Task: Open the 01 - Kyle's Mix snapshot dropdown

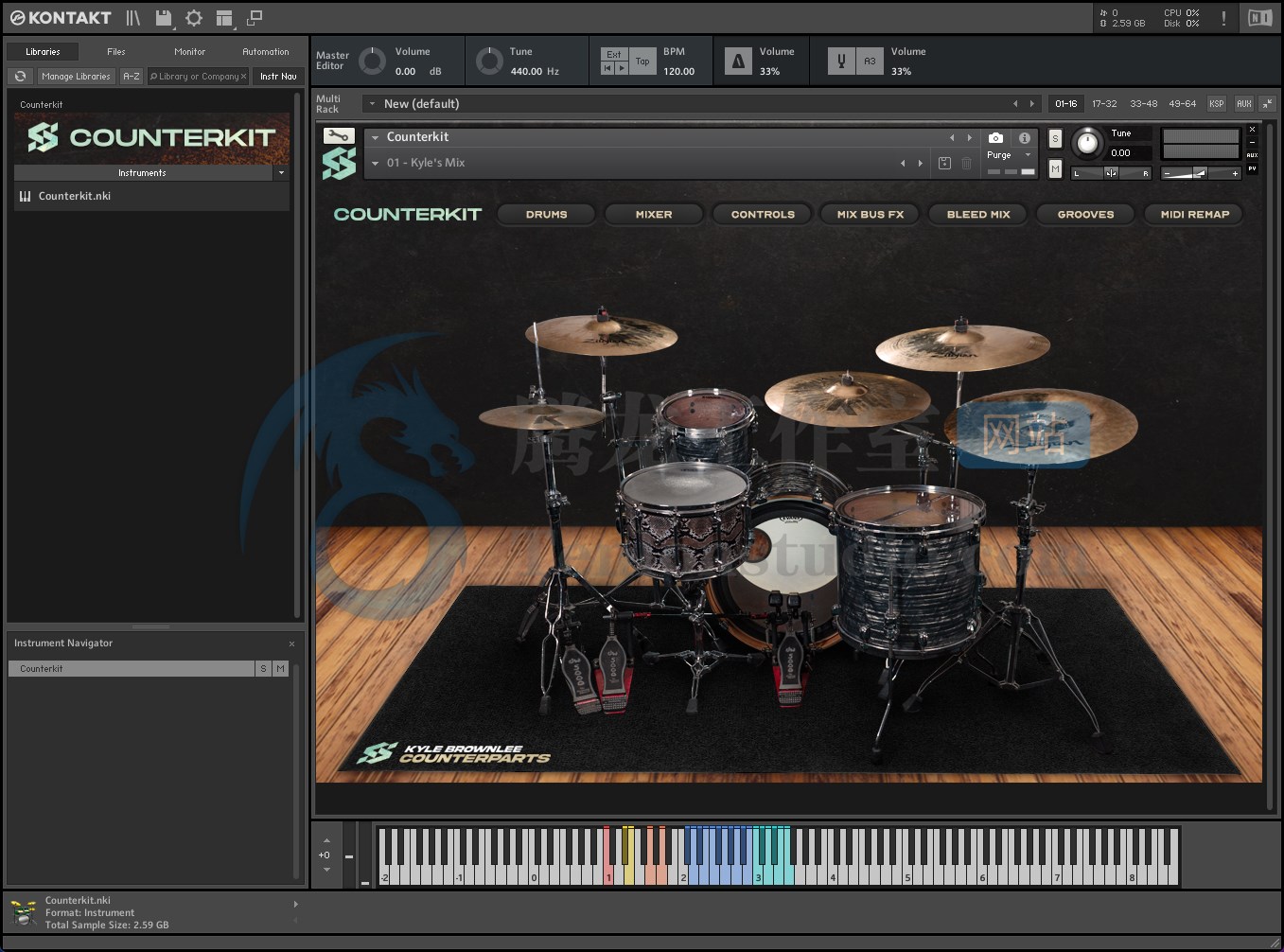Action: click(x=375, y=163)
